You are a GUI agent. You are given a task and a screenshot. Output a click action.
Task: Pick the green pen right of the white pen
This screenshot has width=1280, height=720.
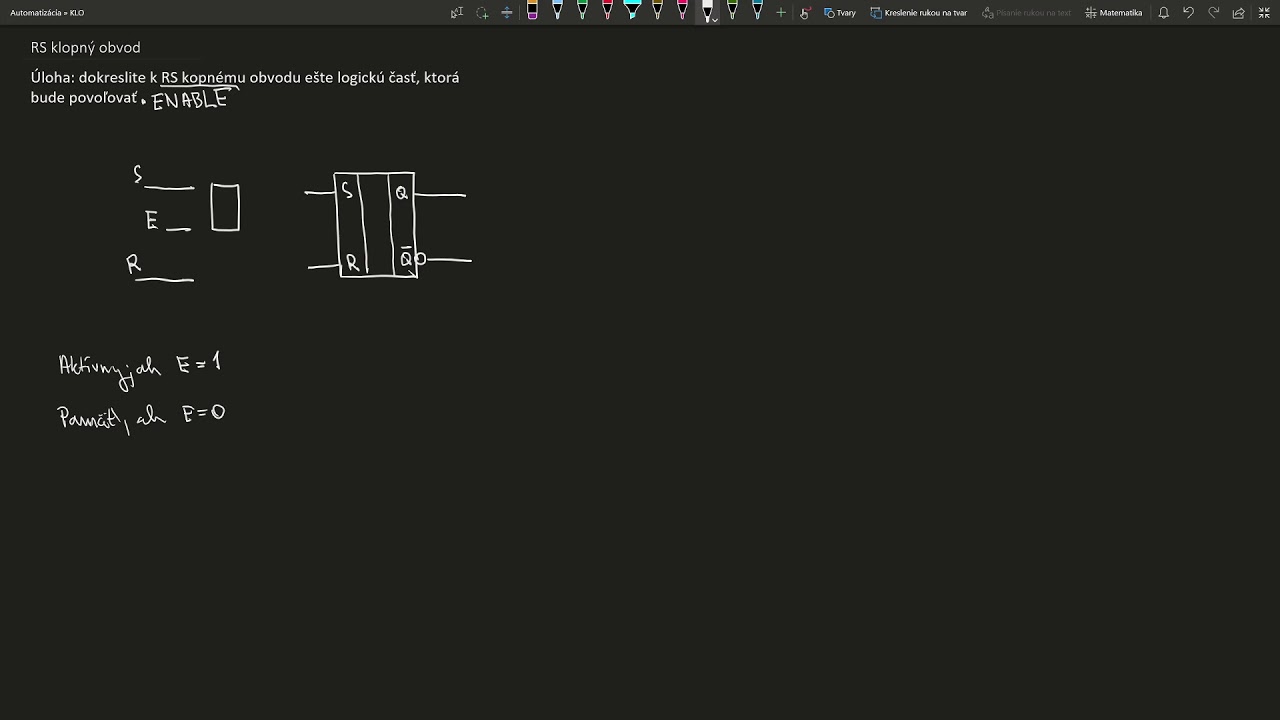(x=732, y=12)
